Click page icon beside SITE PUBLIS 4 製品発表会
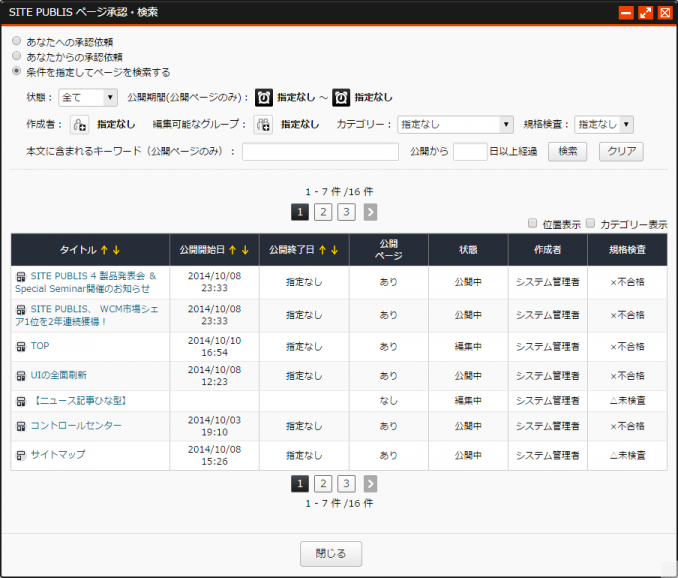Image resolution: width=678 pixels, height=578 pixels. (x=21, y=277)
